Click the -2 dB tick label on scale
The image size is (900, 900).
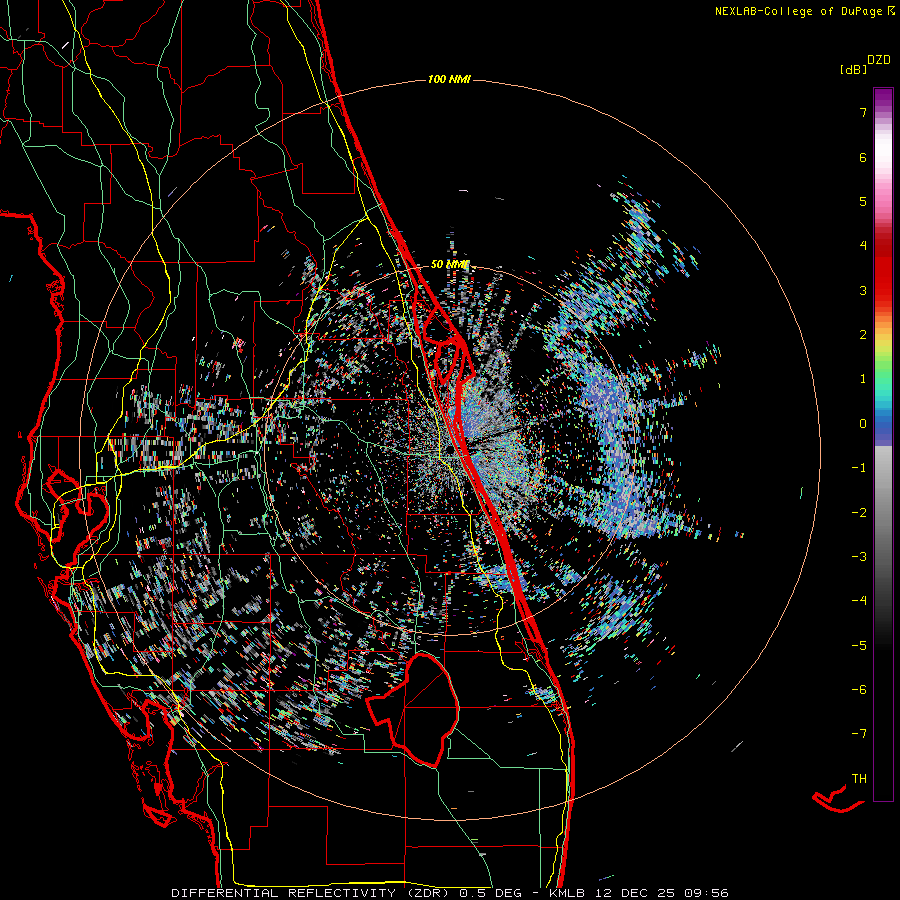coord(859,513)
